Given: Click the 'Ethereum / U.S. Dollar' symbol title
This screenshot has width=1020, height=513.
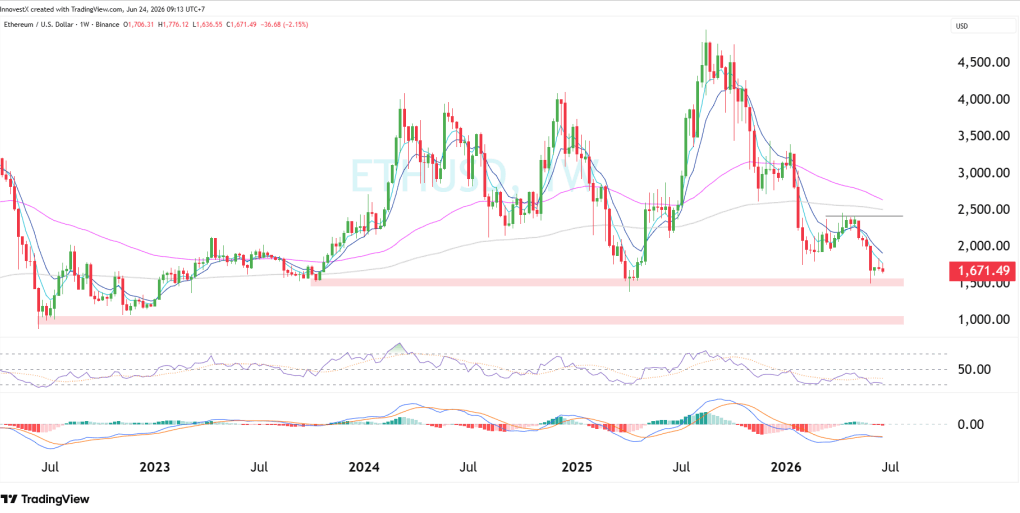Looking at the screenshot, I should click(x=38, y=25).
